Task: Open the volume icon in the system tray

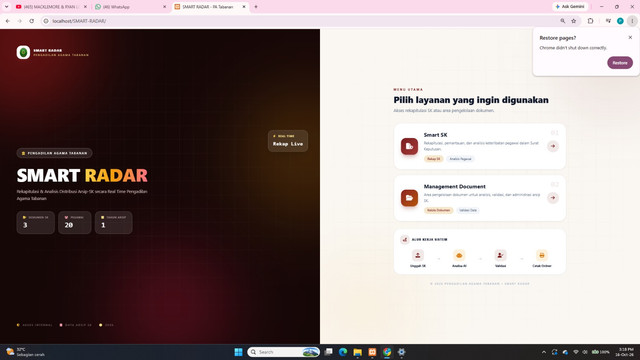Action: click(x=585, y=352)
